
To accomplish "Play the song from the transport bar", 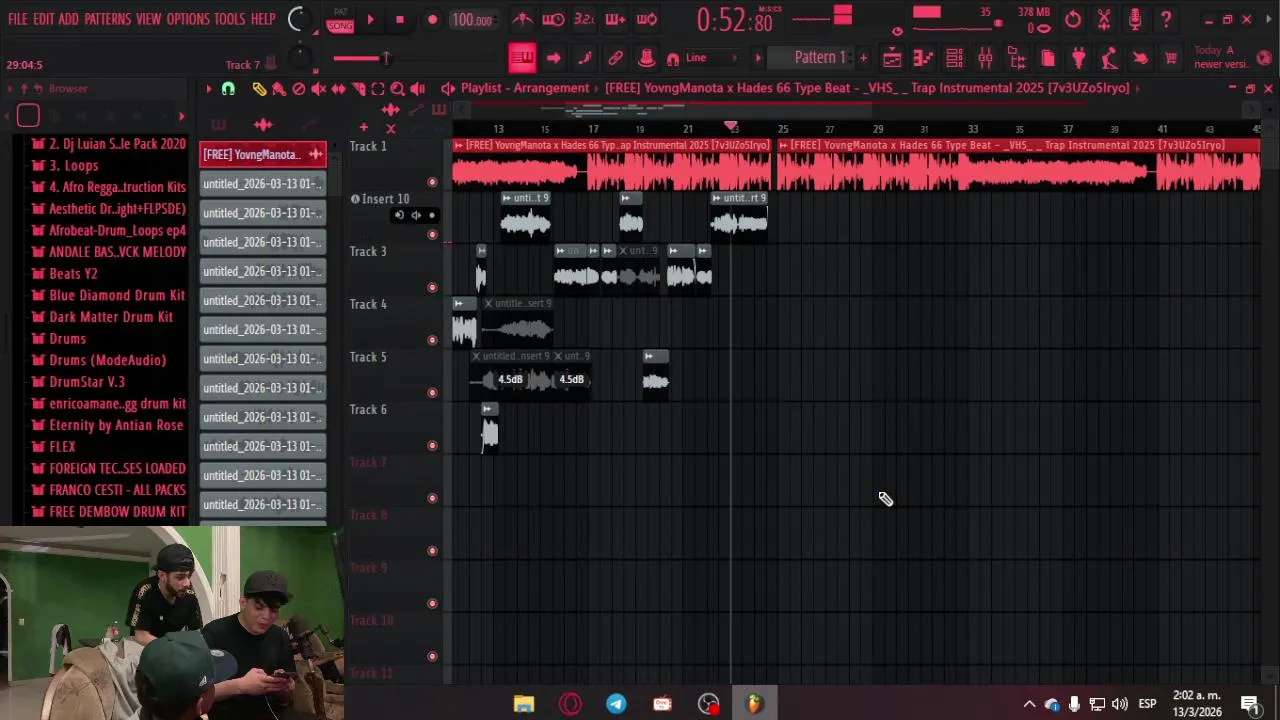I will click(370, 19).
